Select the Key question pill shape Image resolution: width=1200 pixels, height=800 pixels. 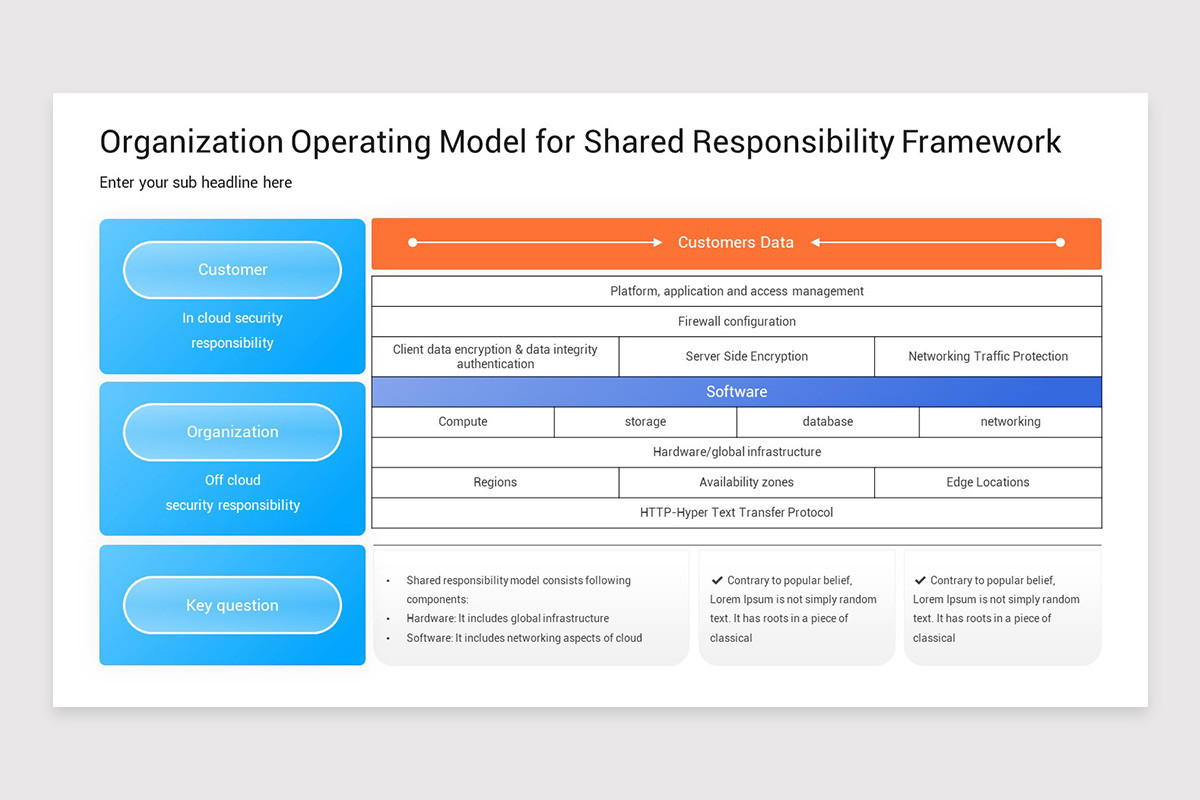tap(232, 604)
